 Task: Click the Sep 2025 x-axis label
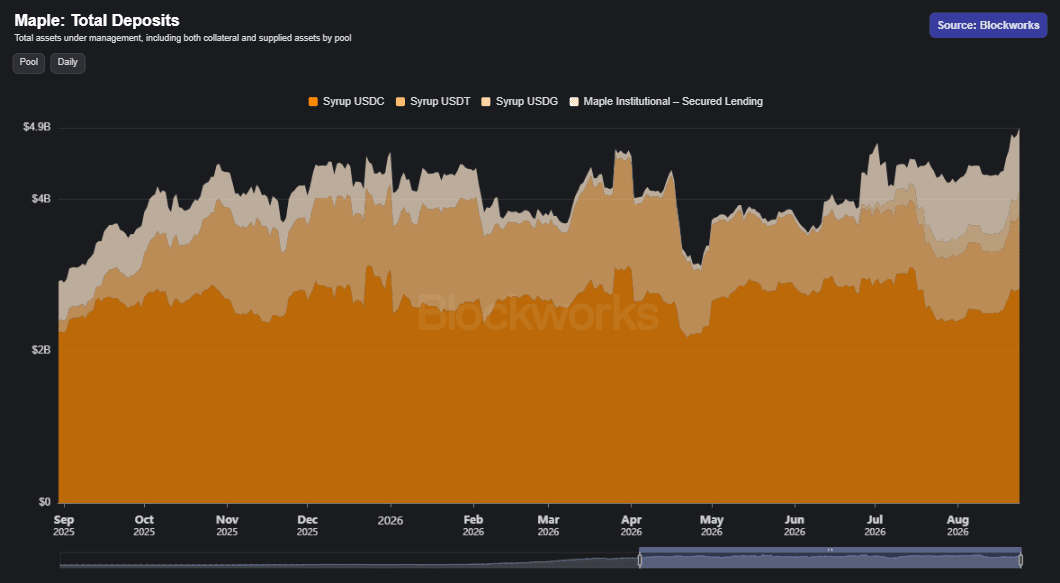point(64,526)
